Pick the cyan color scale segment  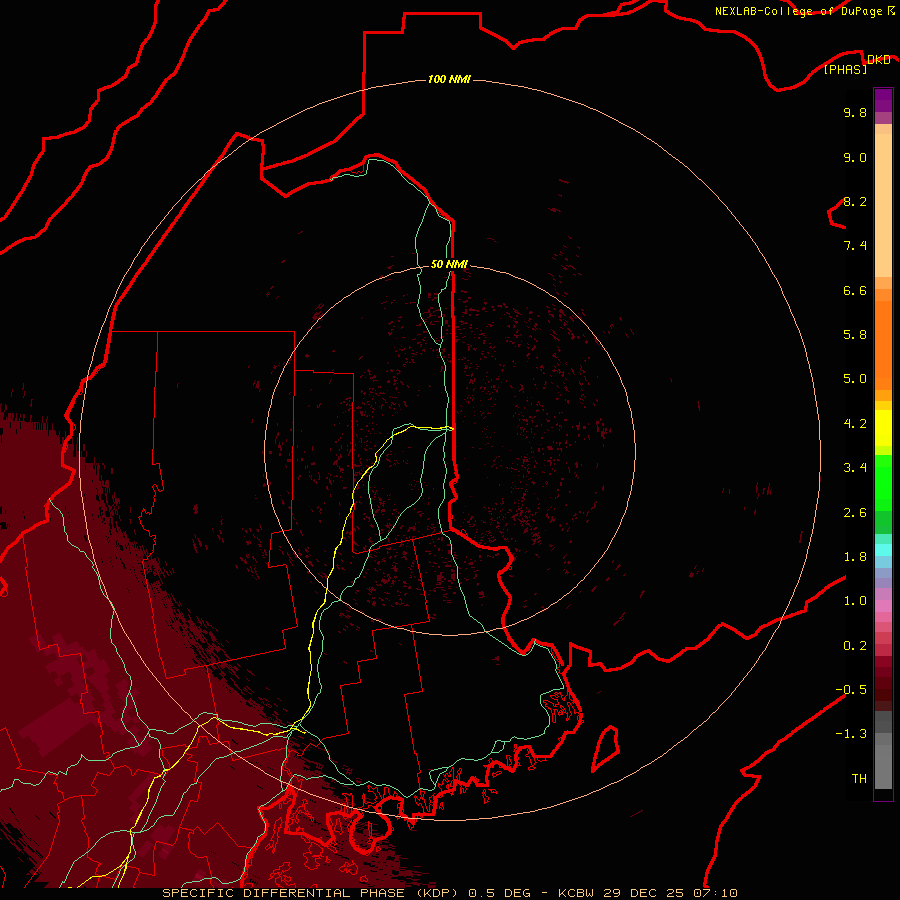pos(883,550)
